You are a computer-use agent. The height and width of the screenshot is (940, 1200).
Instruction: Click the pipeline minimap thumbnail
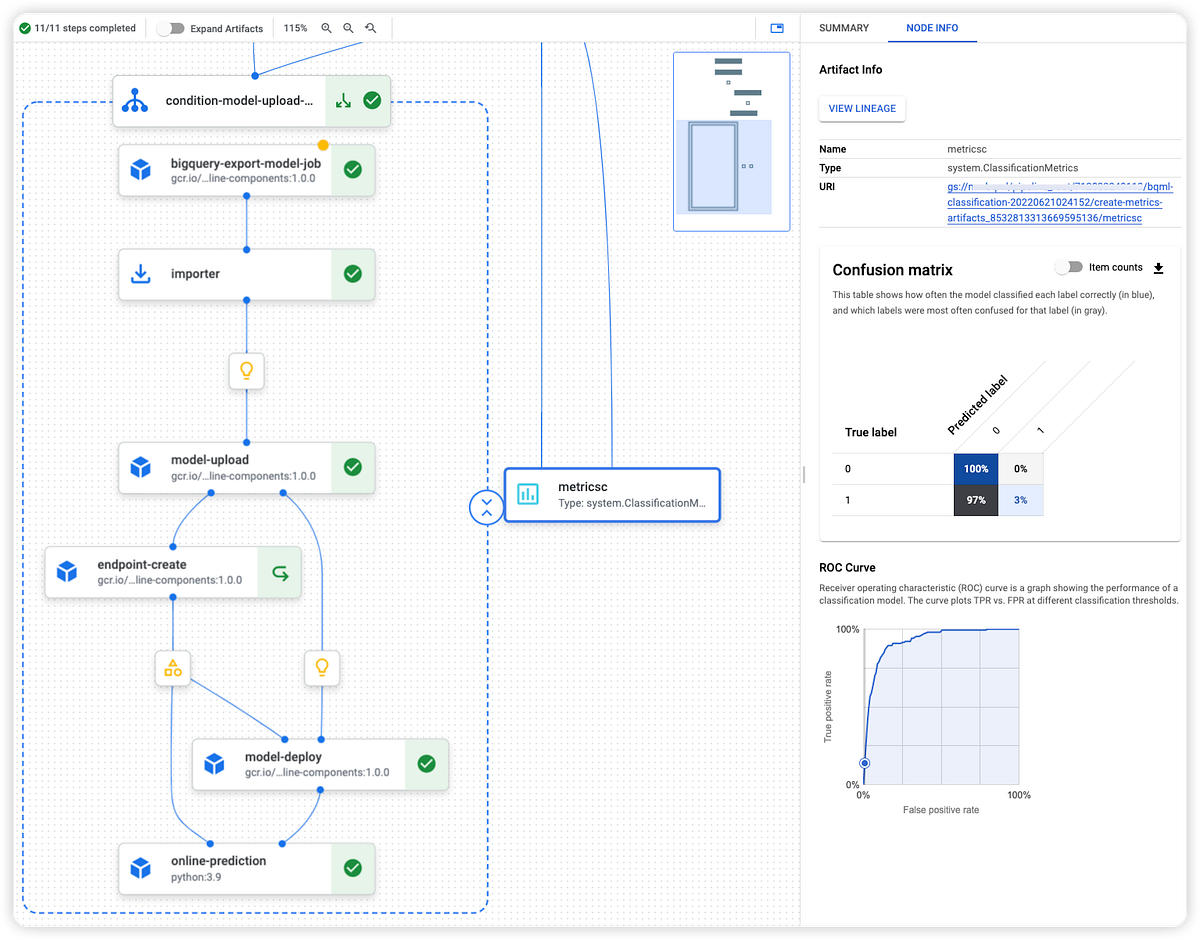click(731, 140)
